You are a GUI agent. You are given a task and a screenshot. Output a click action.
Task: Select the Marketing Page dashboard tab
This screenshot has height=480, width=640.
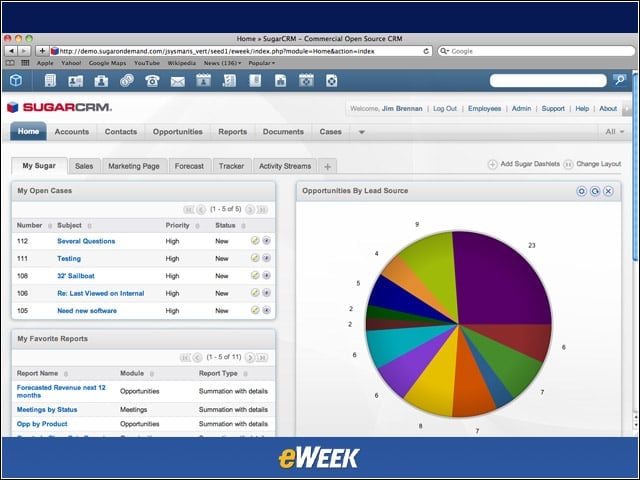click(x=134, y=166)
